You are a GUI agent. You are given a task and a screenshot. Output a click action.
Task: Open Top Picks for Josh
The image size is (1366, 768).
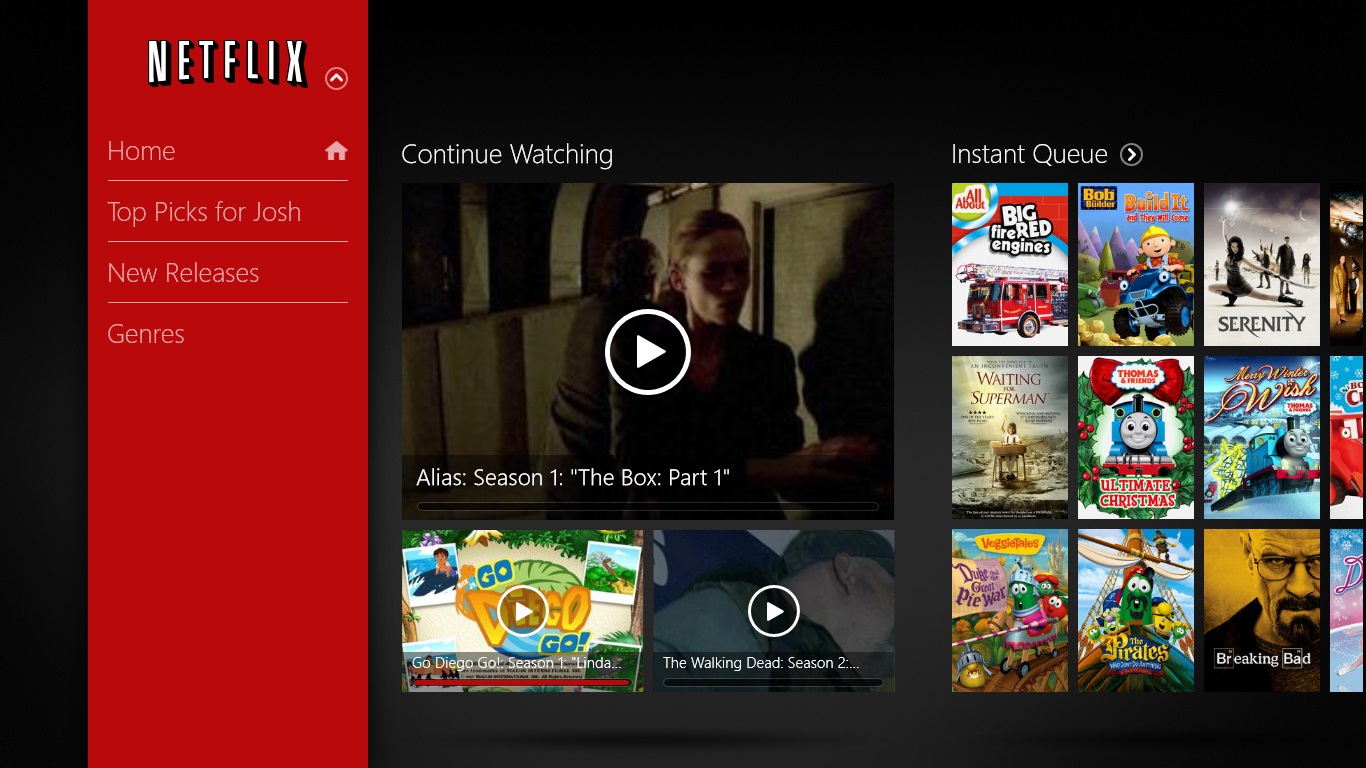204,211
